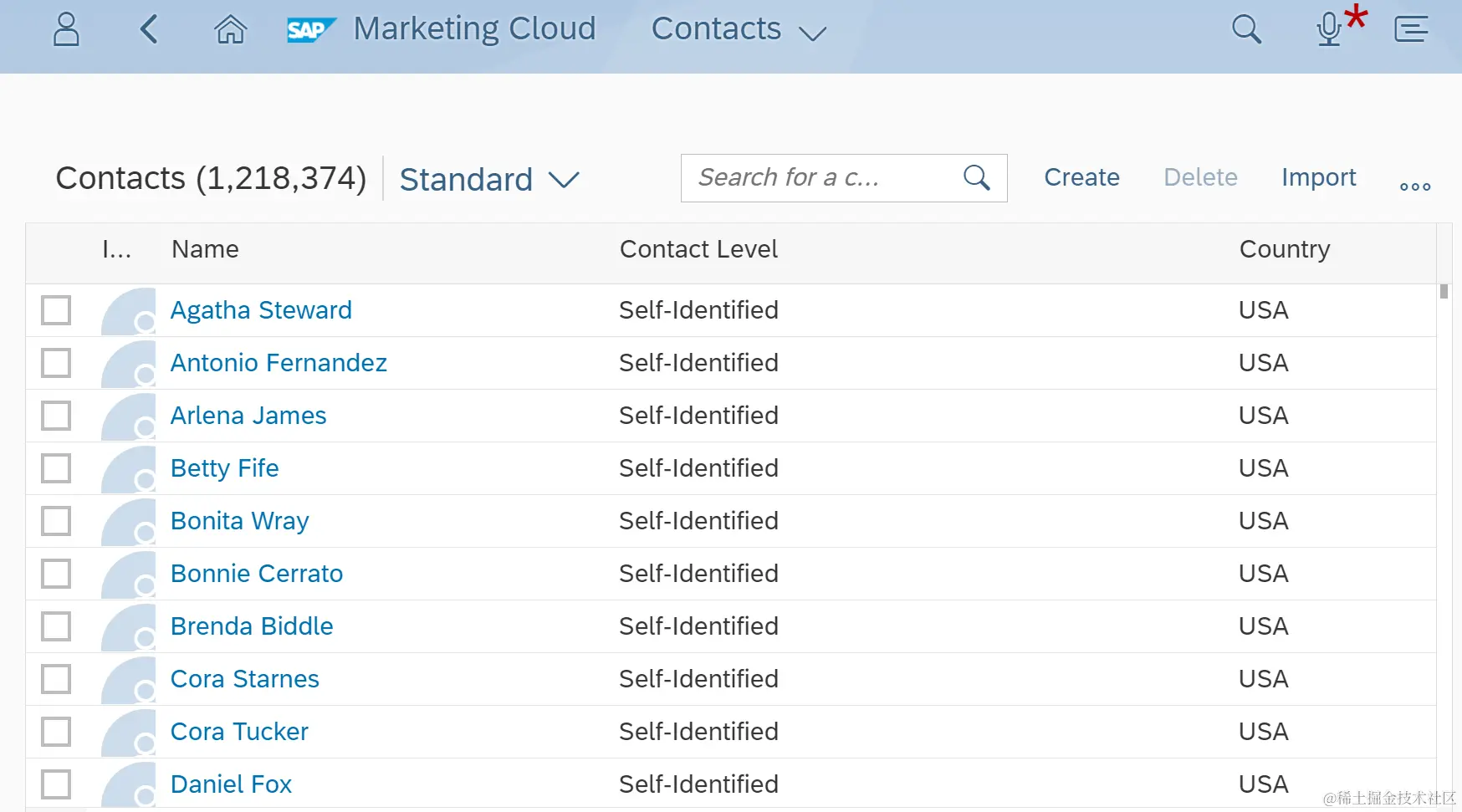Click the search icon inside contact search field

pos(976,178)
